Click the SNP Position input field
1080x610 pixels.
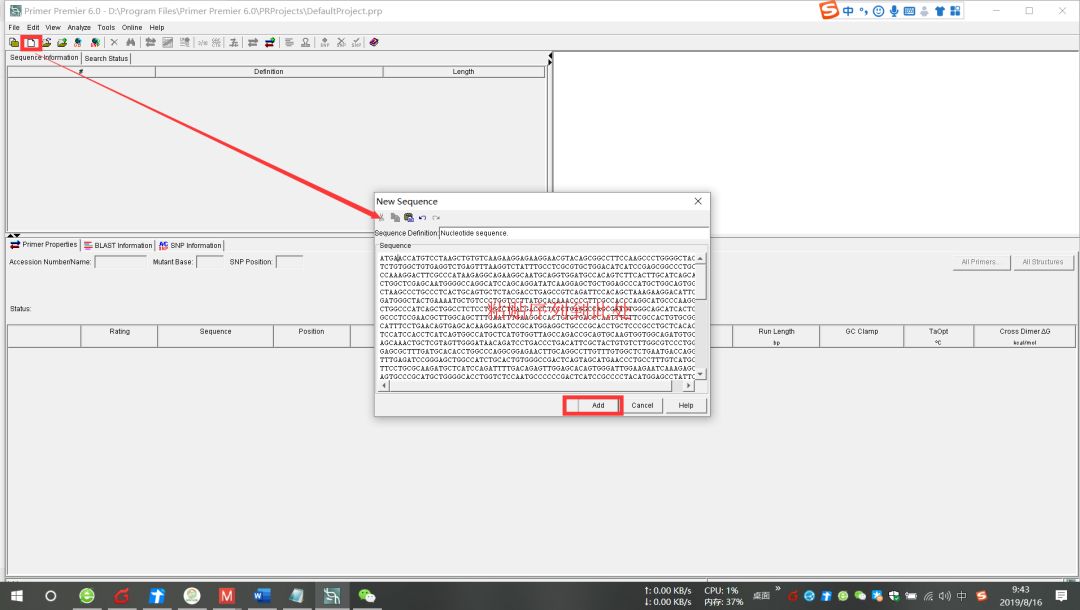(x=289, y=262)
